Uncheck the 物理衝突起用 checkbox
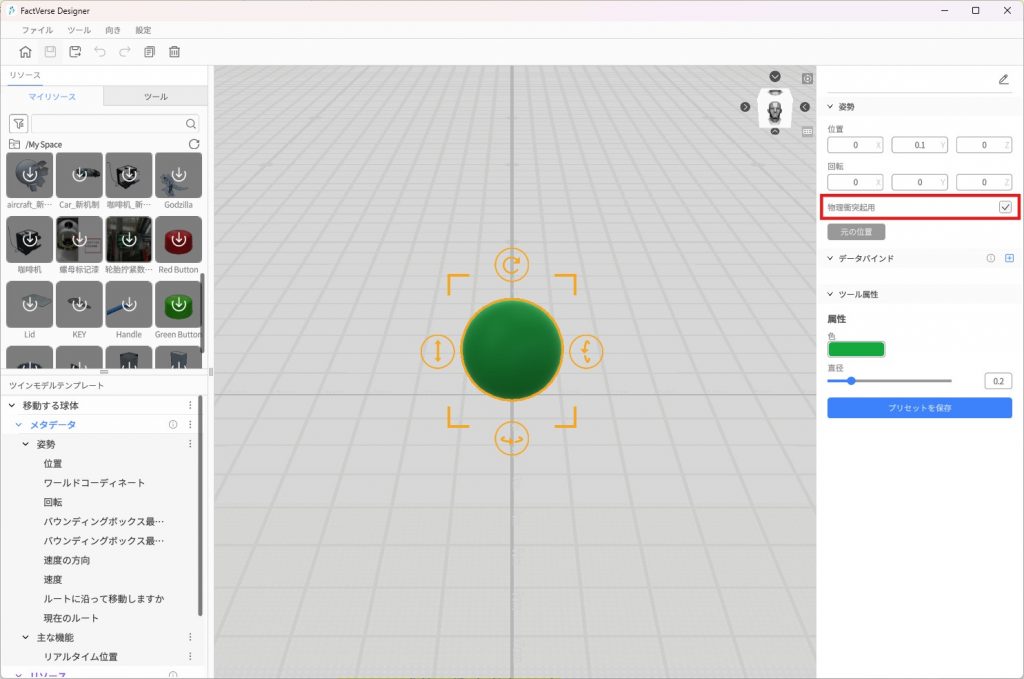Image resolution: width=1024 pixels, height=679 pixels. click(1005, 207)
